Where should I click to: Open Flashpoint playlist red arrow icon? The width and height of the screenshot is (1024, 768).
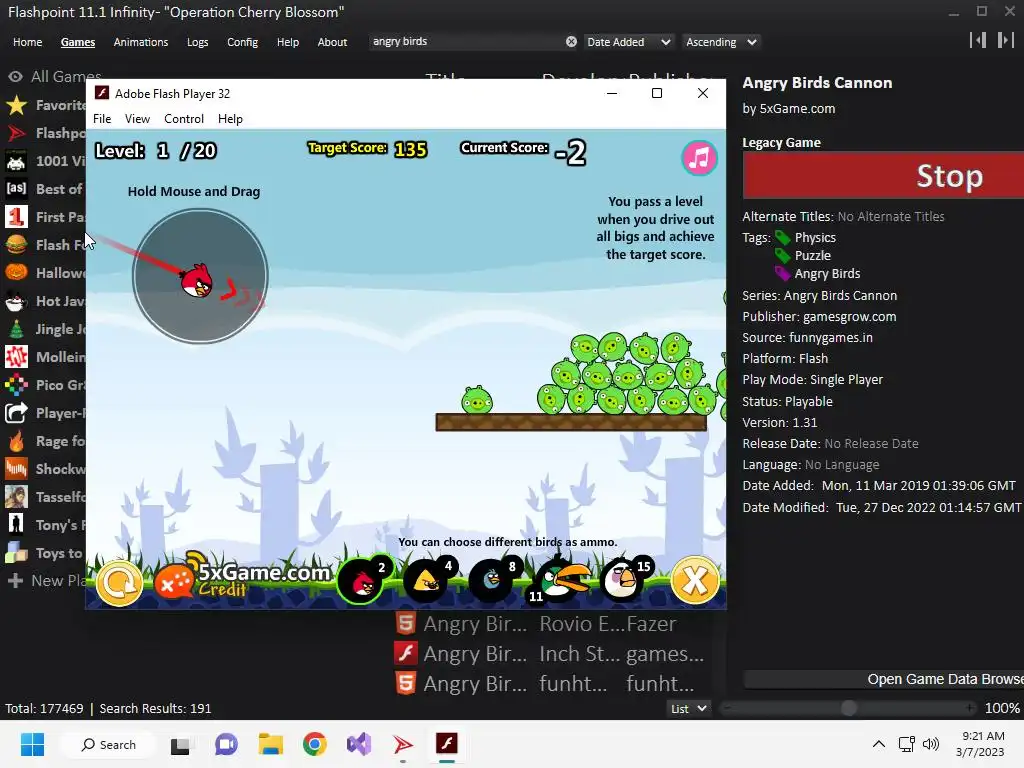pyautogui.click(x=16, y=133)
